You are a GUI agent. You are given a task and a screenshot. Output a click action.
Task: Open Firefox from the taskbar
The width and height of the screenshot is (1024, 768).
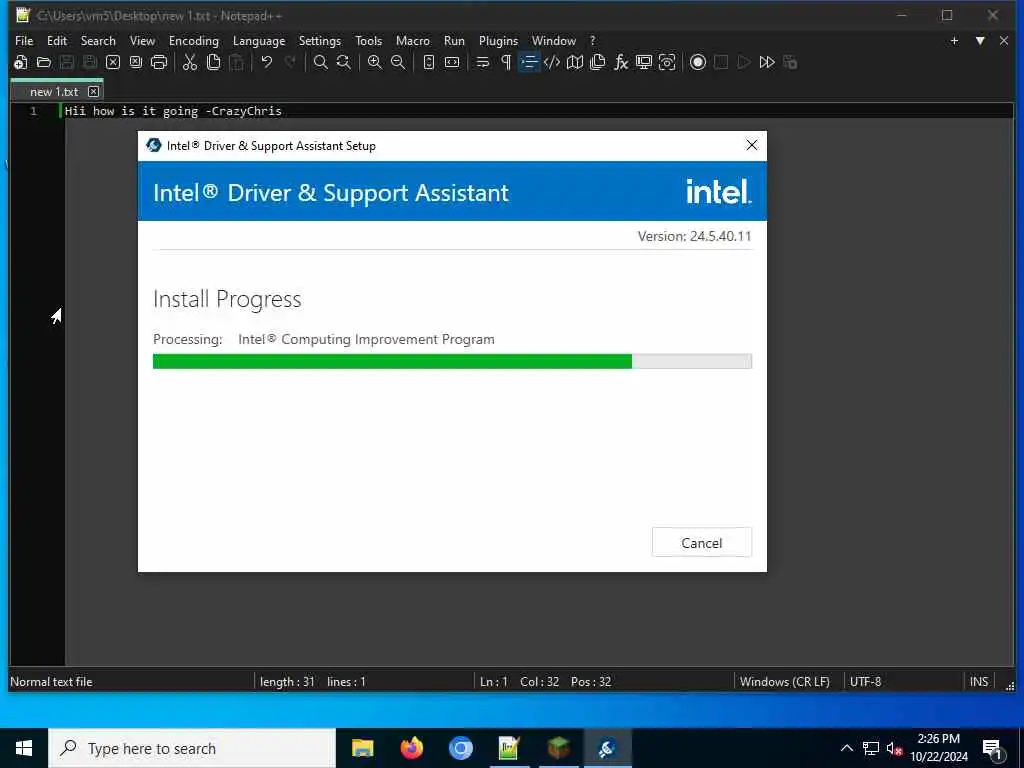point(411,748)
